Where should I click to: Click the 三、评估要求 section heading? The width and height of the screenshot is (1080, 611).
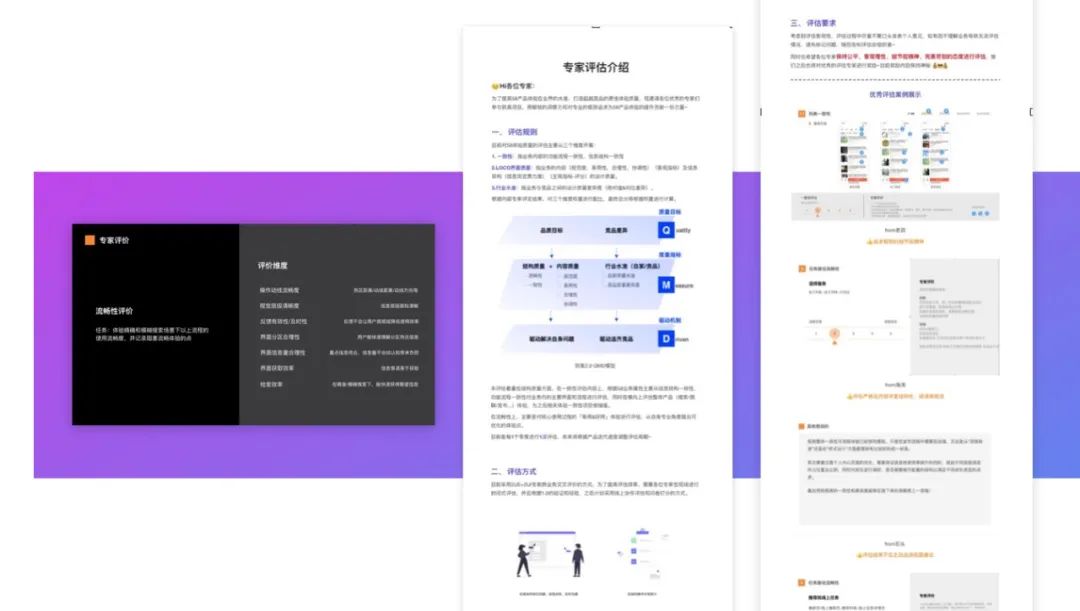pyautogui.click(x=813, y=23)
